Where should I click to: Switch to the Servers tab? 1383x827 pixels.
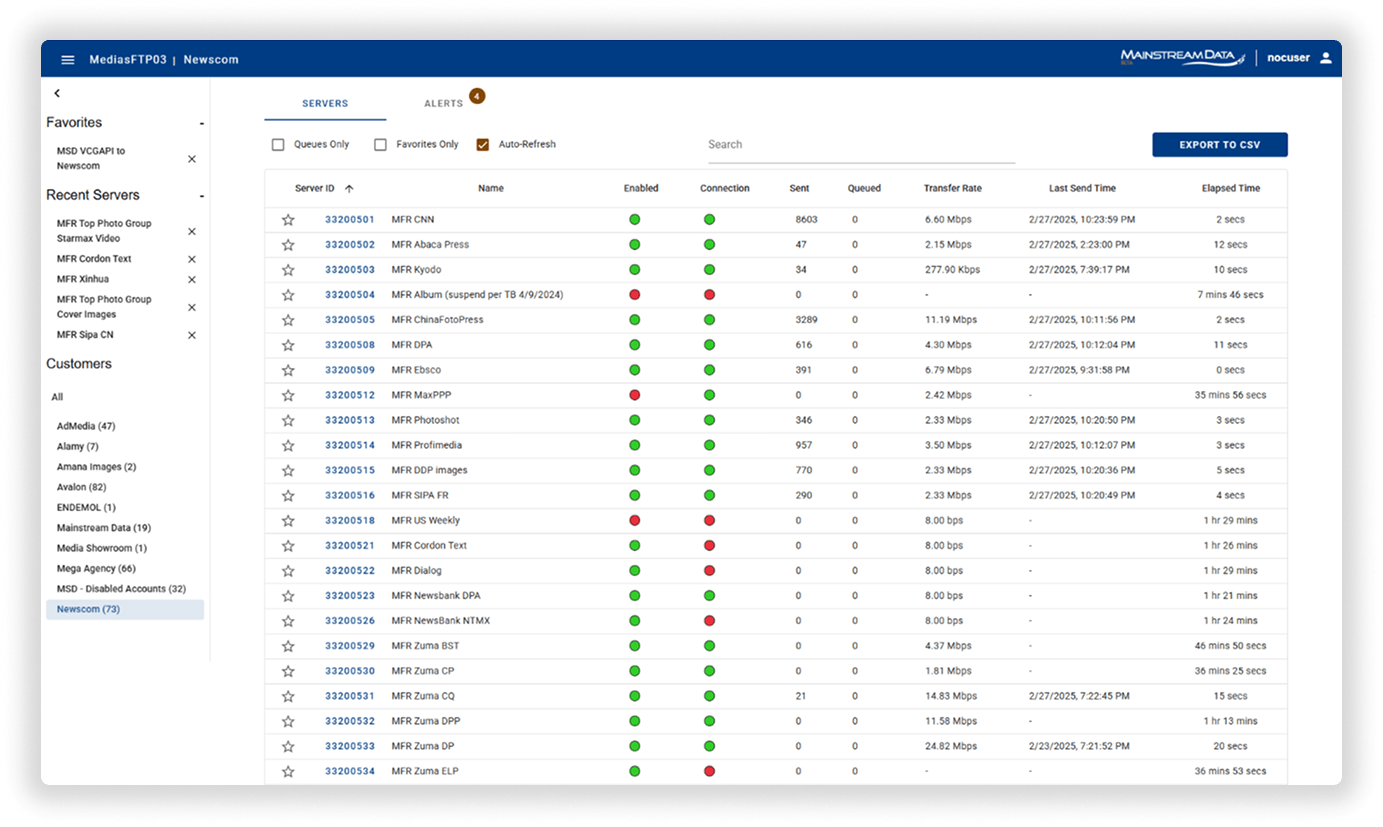coord(325,103)
